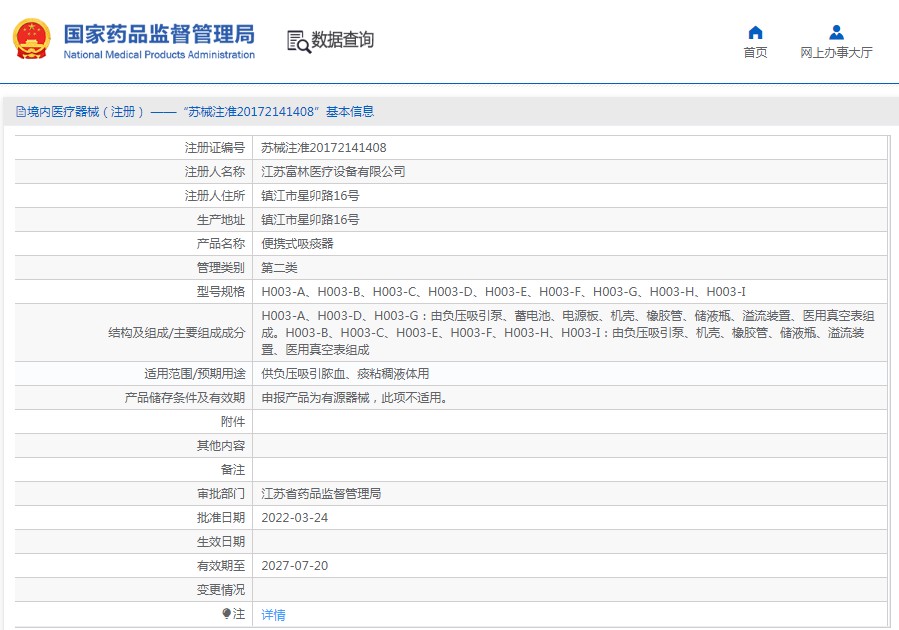Select registration number 苏械注准20172141408 value
The height and width of the screenshot is (630, 899).
coord(324,148)
